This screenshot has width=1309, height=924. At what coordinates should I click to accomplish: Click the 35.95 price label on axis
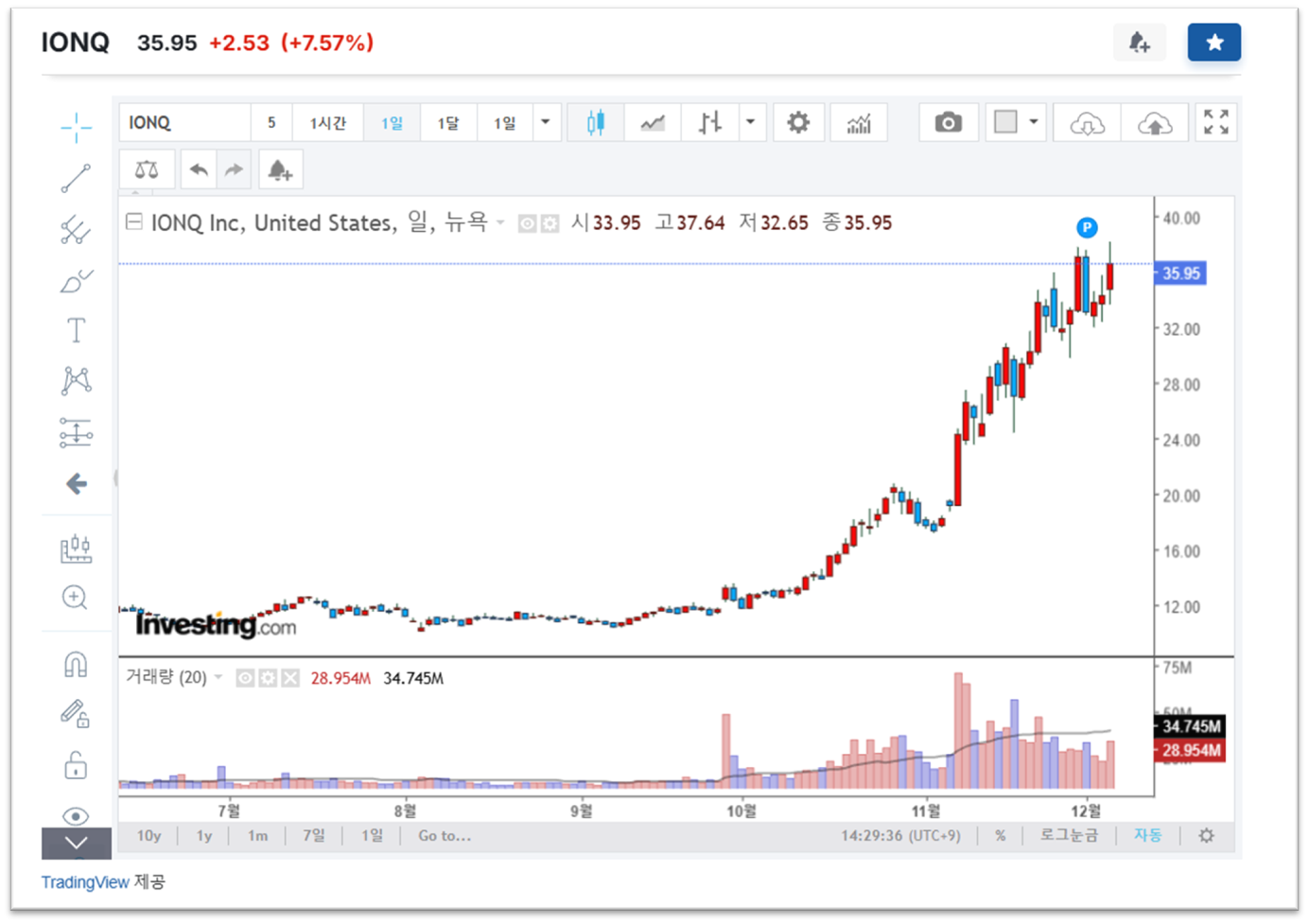[1180, 273]
